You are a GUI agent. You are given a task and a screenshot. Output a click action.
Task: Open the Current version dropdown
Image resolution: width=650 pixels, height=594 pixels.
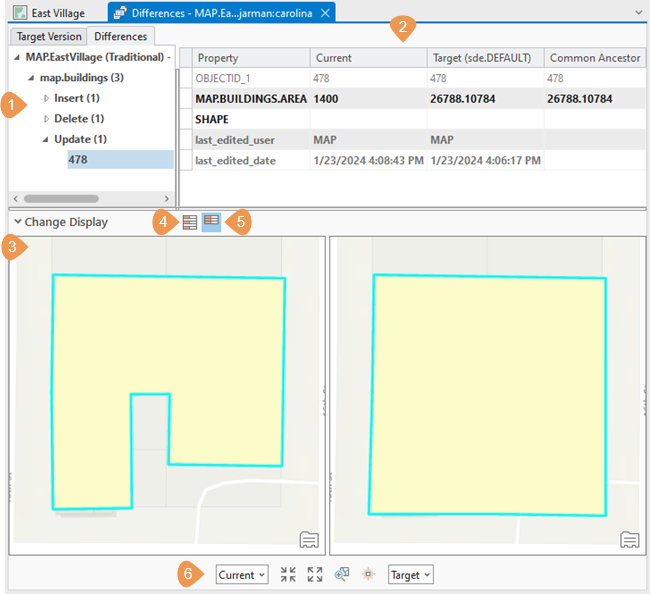coord(242,574)
